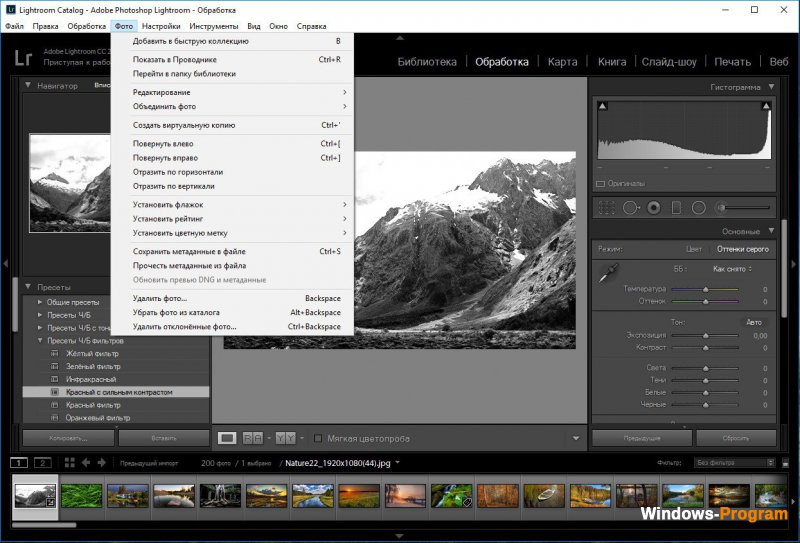Adjust the Экспозиция slider handle
This screenshot has height=543, width=800.
[x=706, y=335]
